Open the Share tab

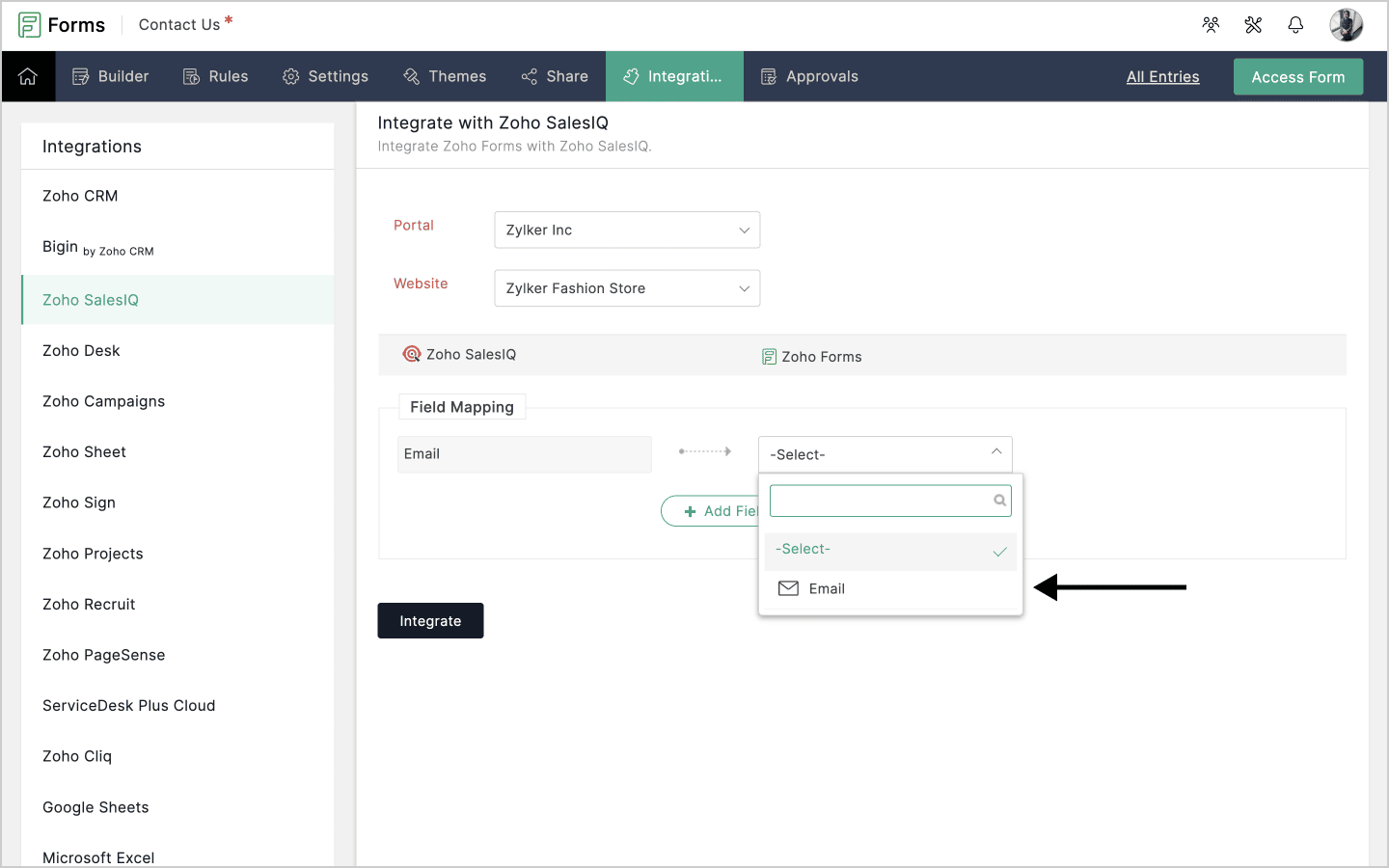click(555, 76)
